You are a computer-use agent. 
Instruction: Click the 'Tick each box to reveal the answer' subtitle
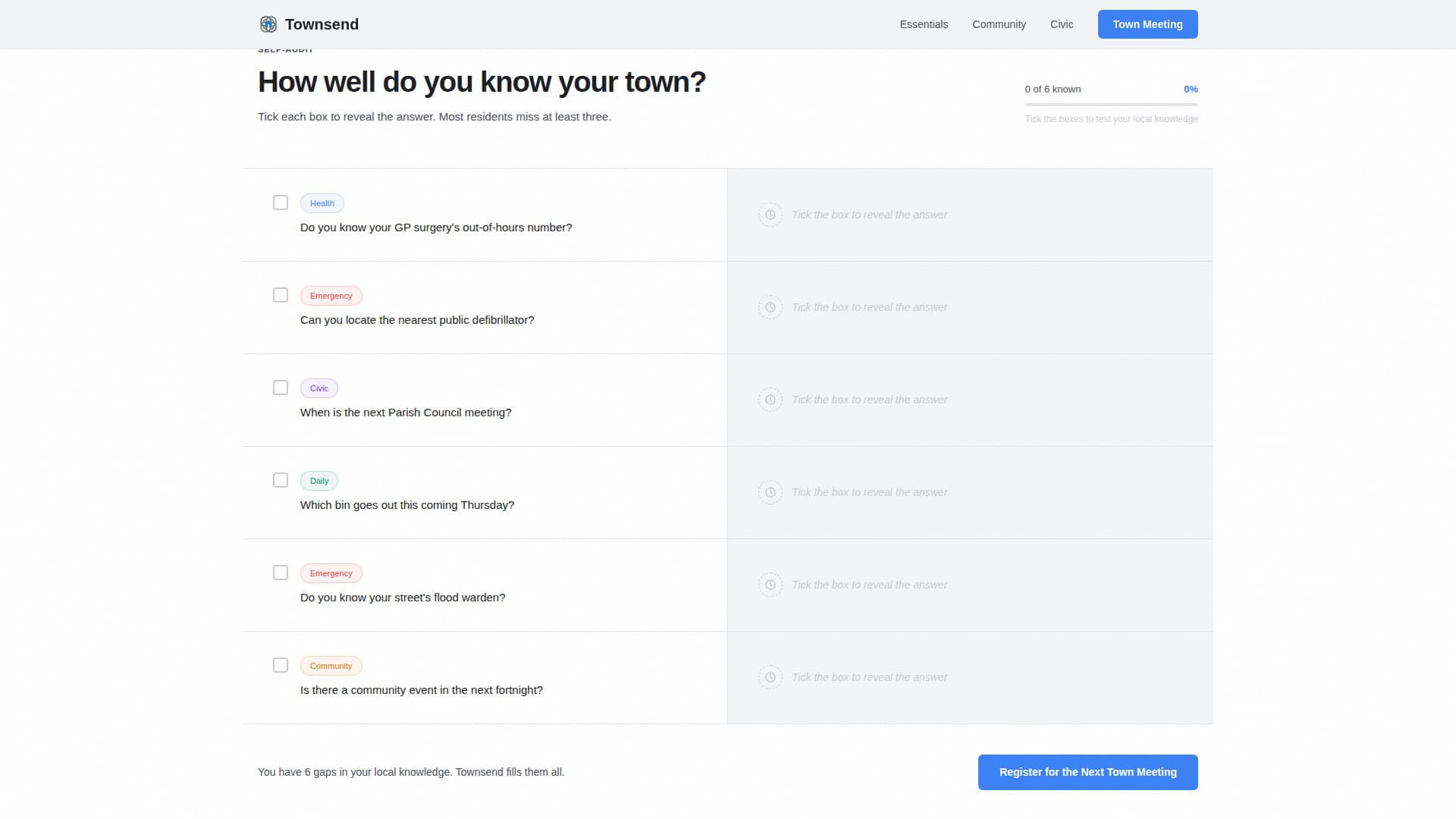[435, 117]
